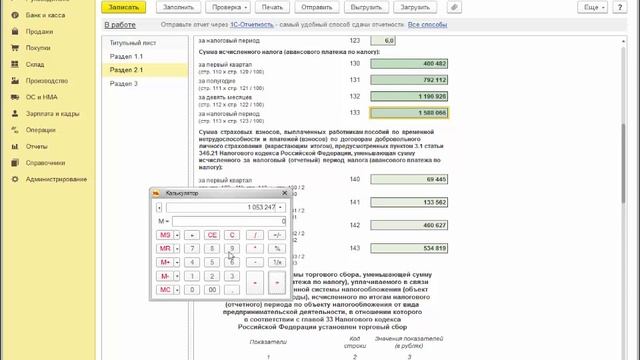The height and width of the screenshot is (360, 640).
Task: Expand the arrow next to M- button
Action: point(177,276)
